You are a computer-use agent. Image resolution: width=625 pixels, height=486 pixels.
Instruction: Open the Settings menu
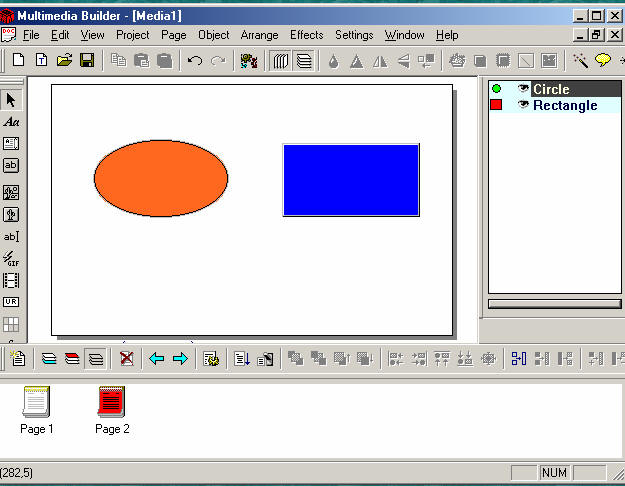point(354,35)
